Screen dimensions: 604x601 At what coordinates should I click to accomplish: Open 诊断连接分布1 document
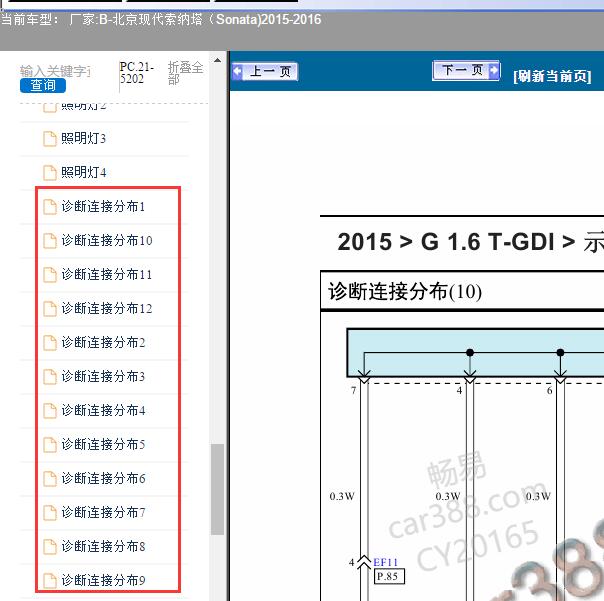click(x=103, y=206)
